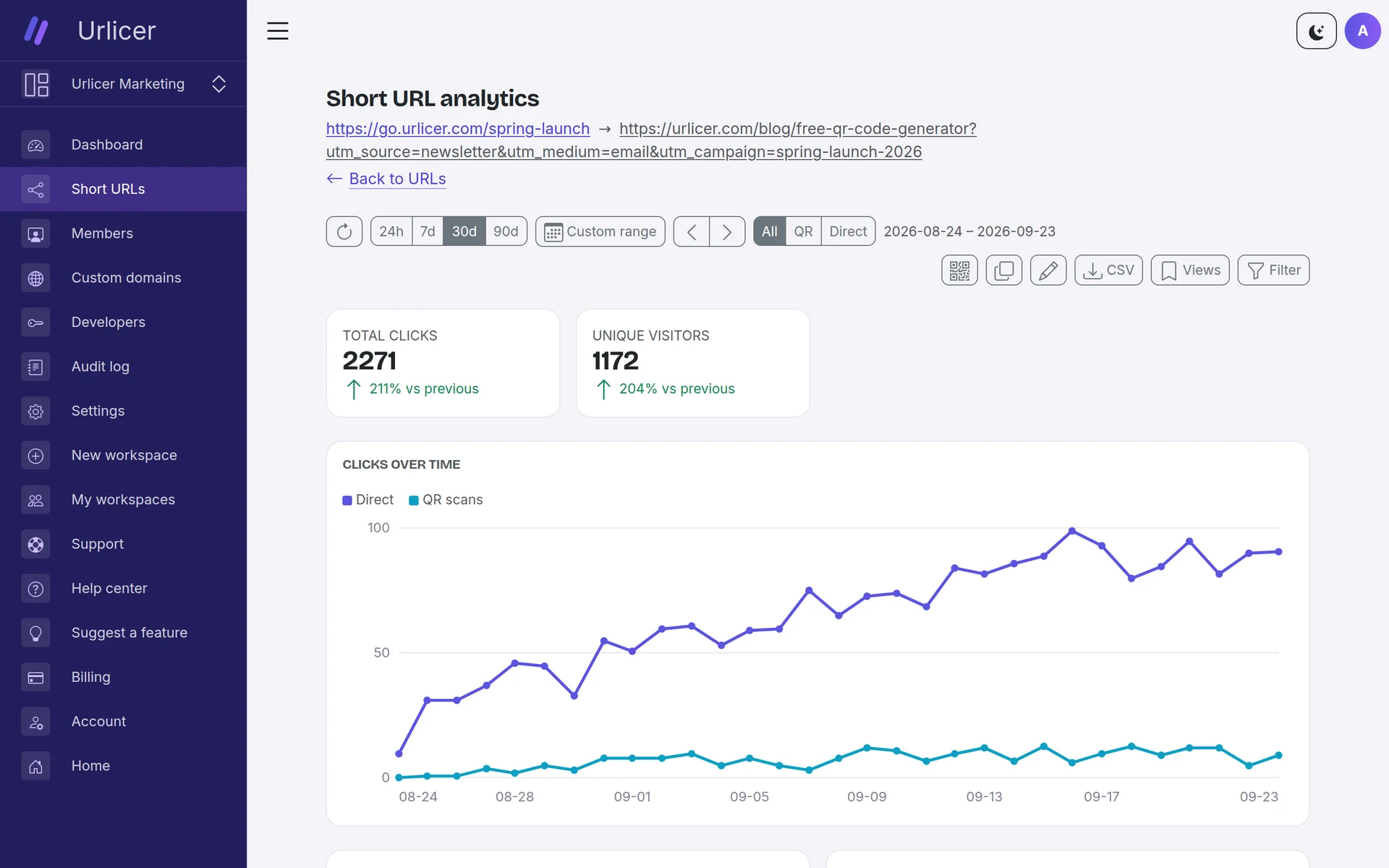Click the Custom domains globe icon
The image size is (1389, 868).
pos(35,278)
